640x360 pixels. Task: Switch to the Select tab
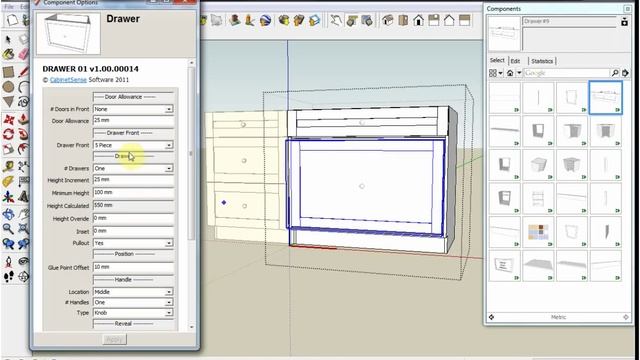[497, 60]
